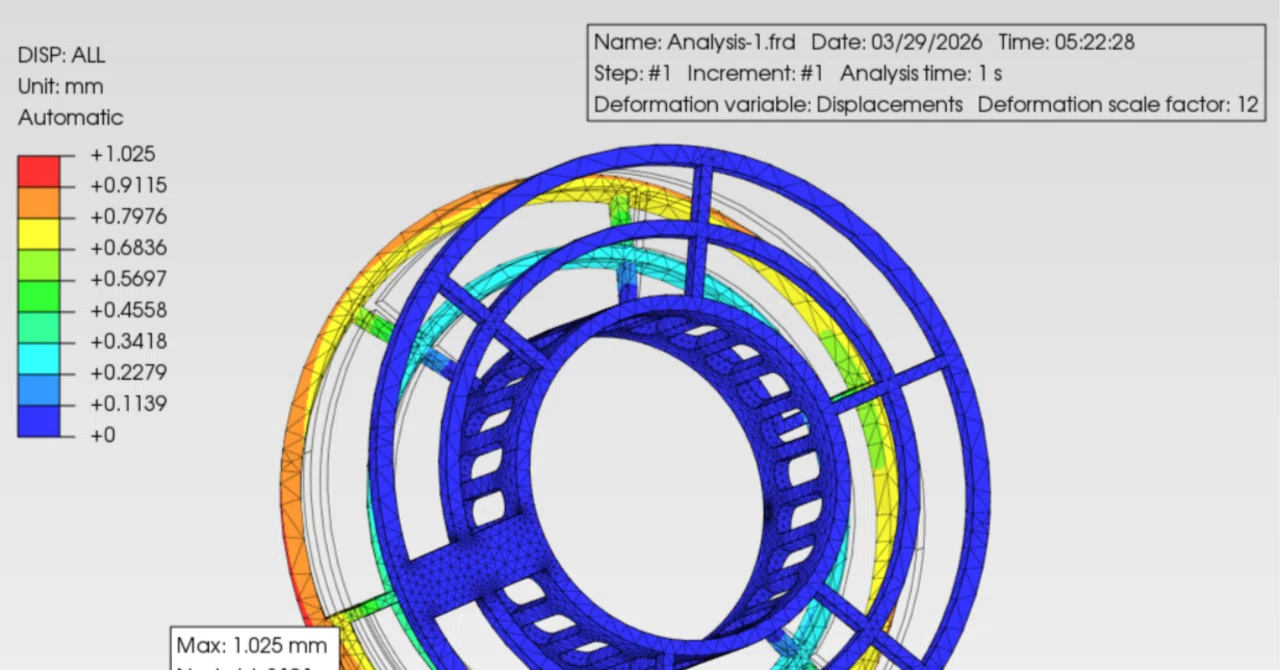Click the legend value '+0.3418'
Image resolution: width=1280 pixels, height=670 pixels.
(x=128, y=341)
